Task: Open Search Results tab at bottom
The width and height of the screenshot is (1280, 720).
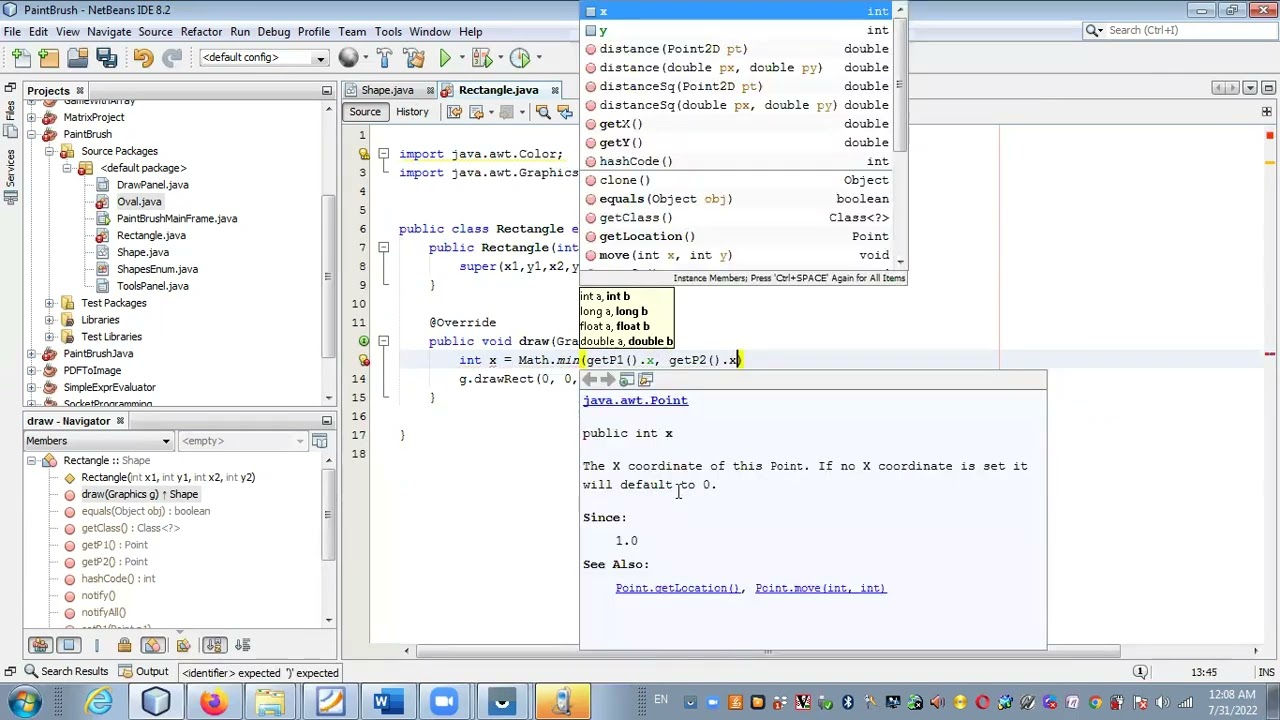Action: coord(66,672)
